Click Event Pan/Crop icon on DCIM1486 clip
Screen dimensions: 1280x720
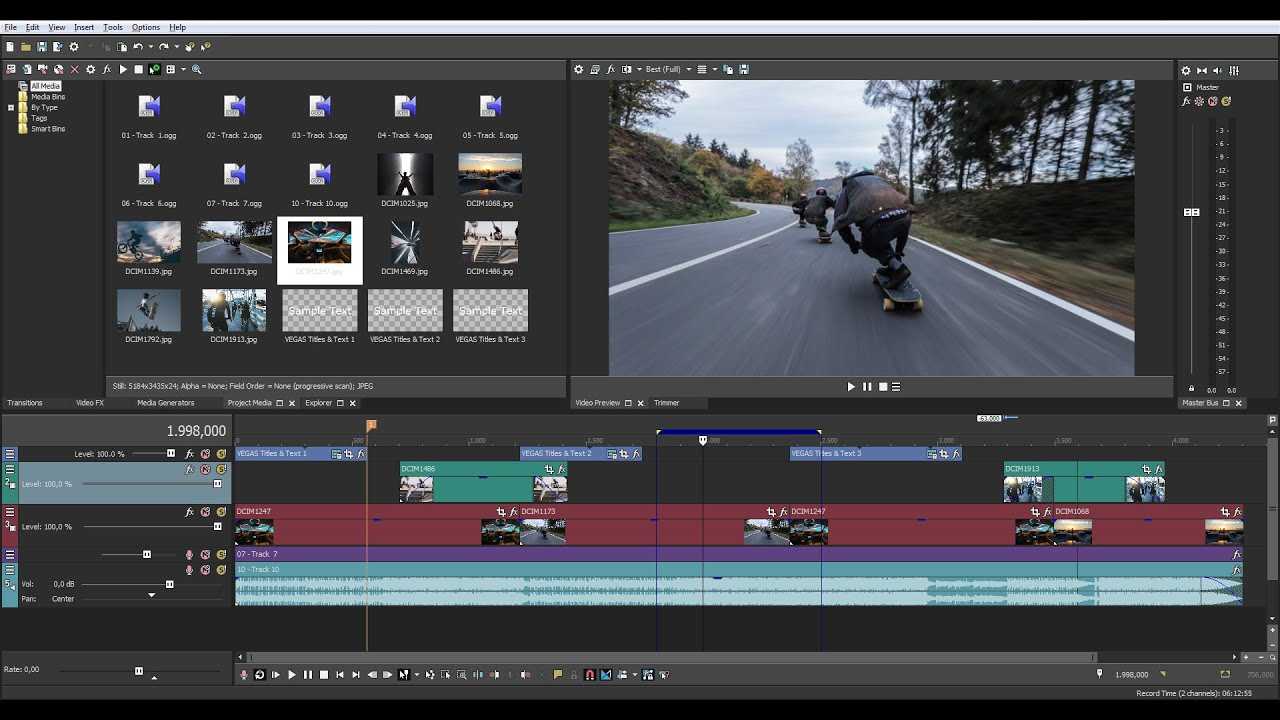(549, 469)
